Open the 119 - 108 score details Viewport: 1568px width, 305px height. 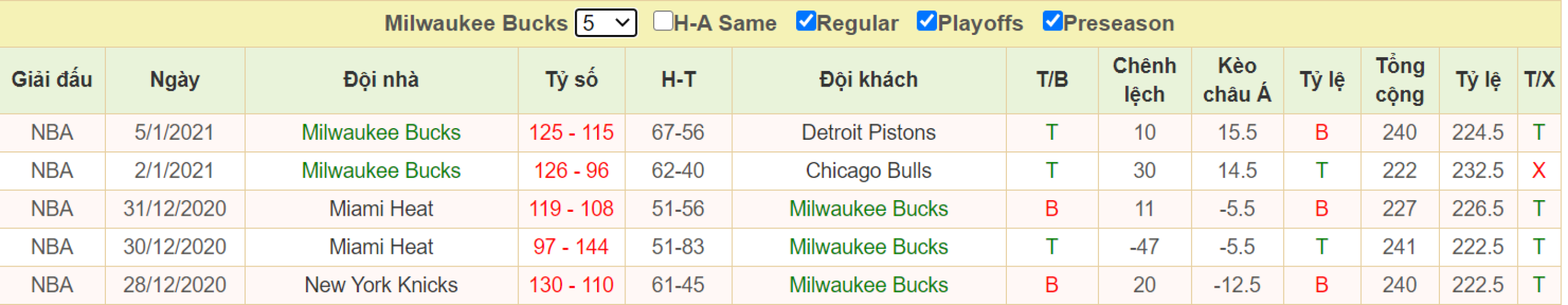[571, 209]
